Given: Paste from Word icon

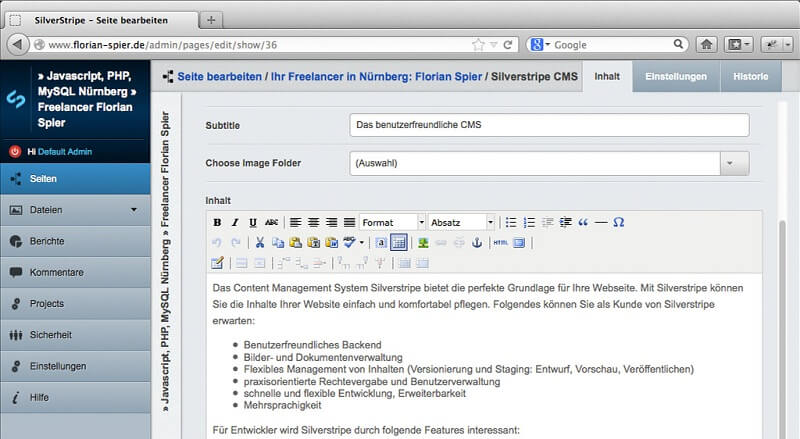Looking at the screenshot, I should coord(332,242).
